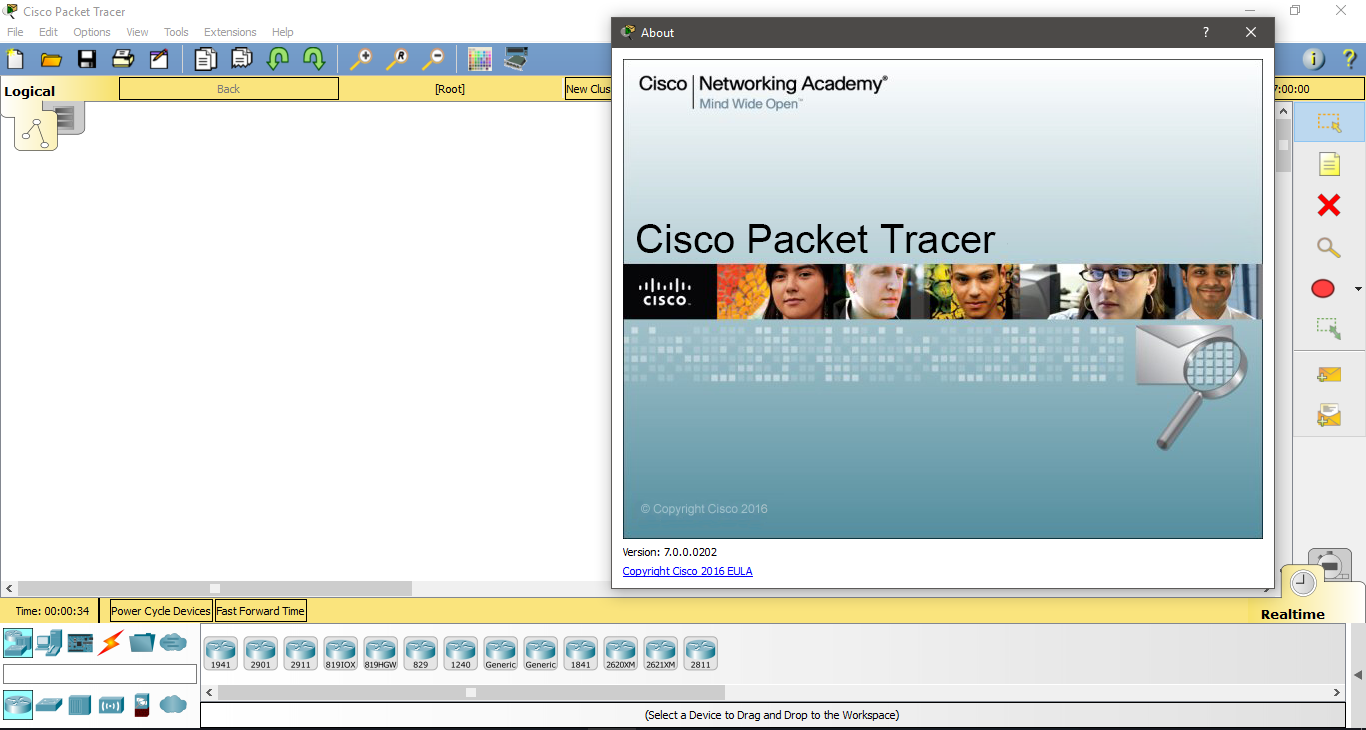The width and height of the screenshot is (1366, 730).
Task: Choose the Resize Shape tool
Action: pyautogui.click(x=1329, y=327)
